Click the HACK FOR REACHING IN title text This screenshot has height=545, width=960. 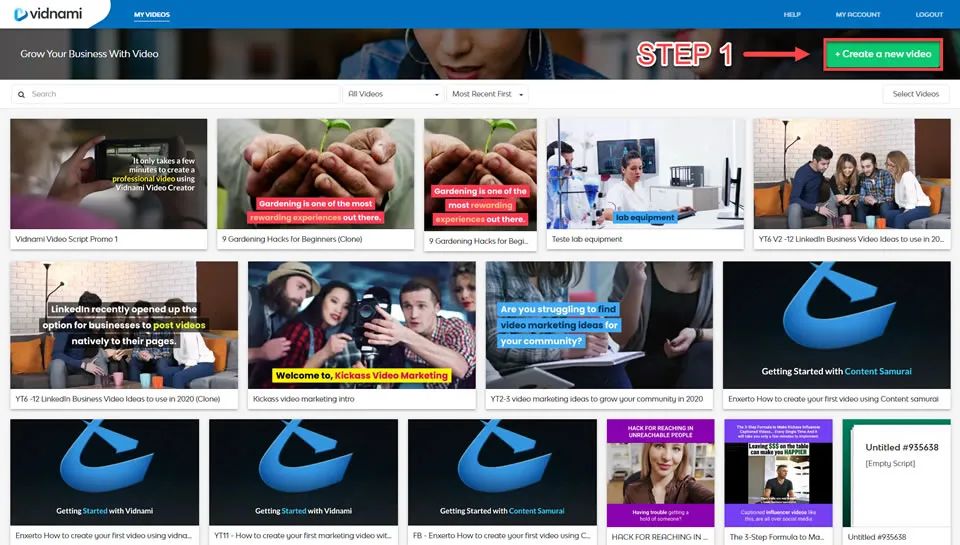[659, 536]
